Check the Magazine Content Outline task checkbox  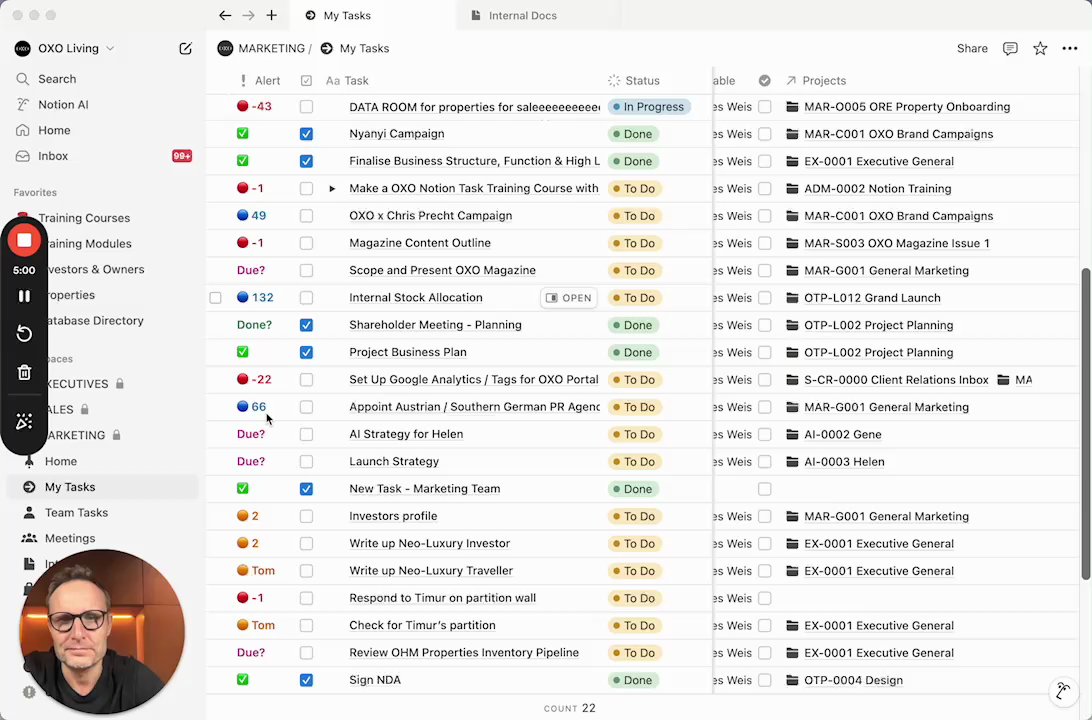(306, 243)
